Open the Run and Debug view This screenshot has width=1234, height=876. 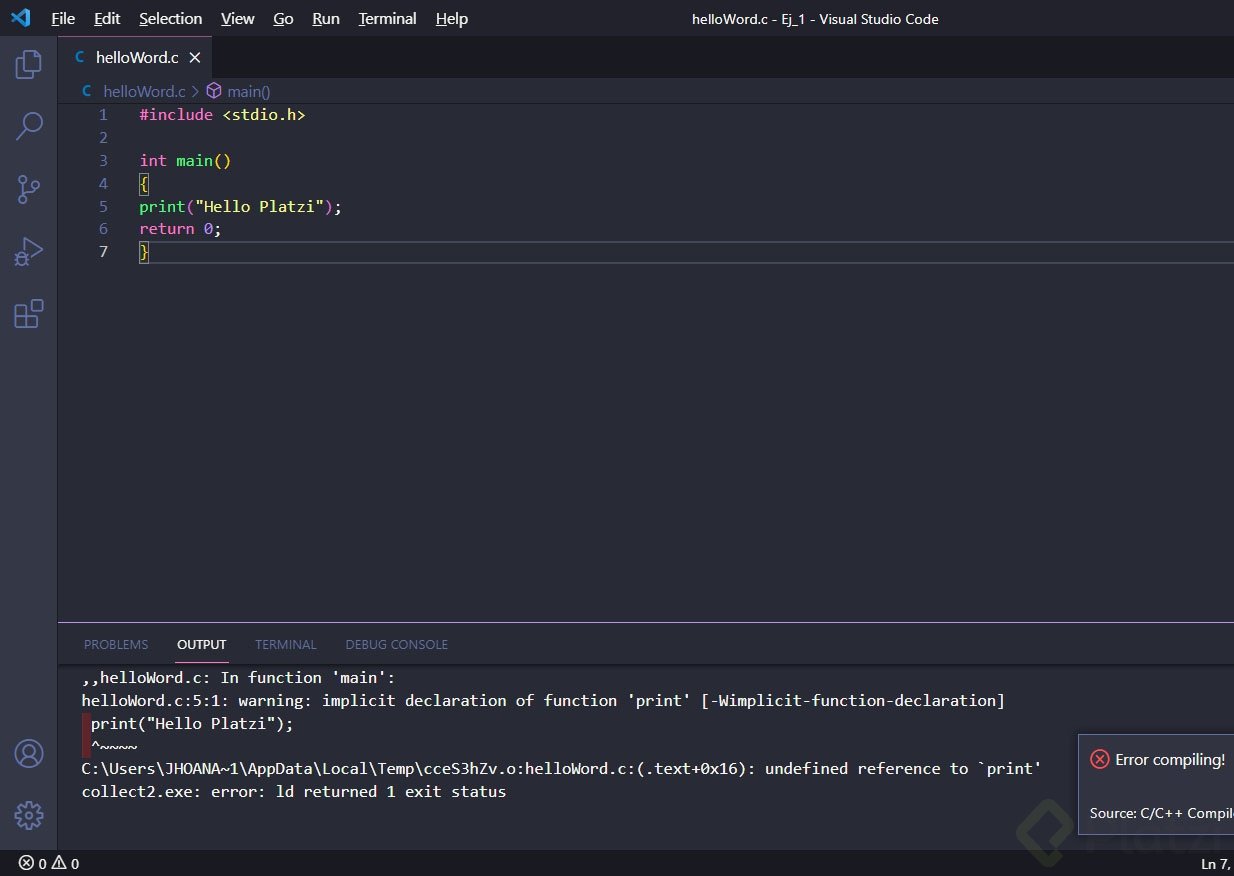28,252
